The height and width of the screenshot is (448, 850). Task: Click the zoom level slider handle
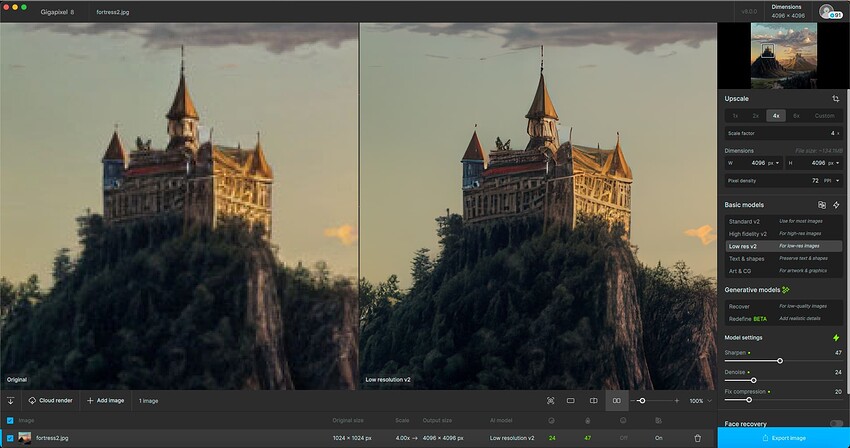tap(642, 401)
